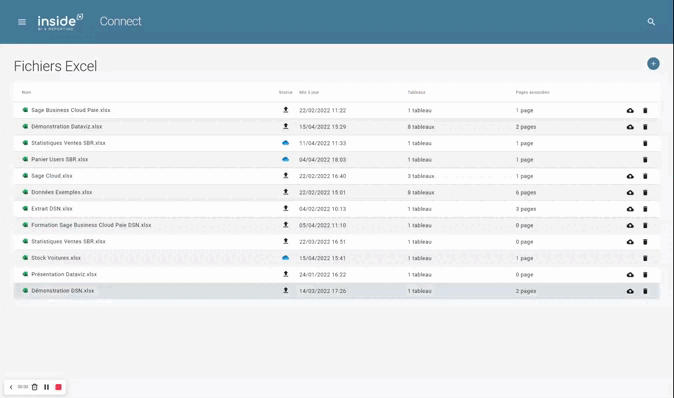The width and height of the screenshot is (674, 398).
Task: Stop the recording with the red square
Action: click(58, 387)
